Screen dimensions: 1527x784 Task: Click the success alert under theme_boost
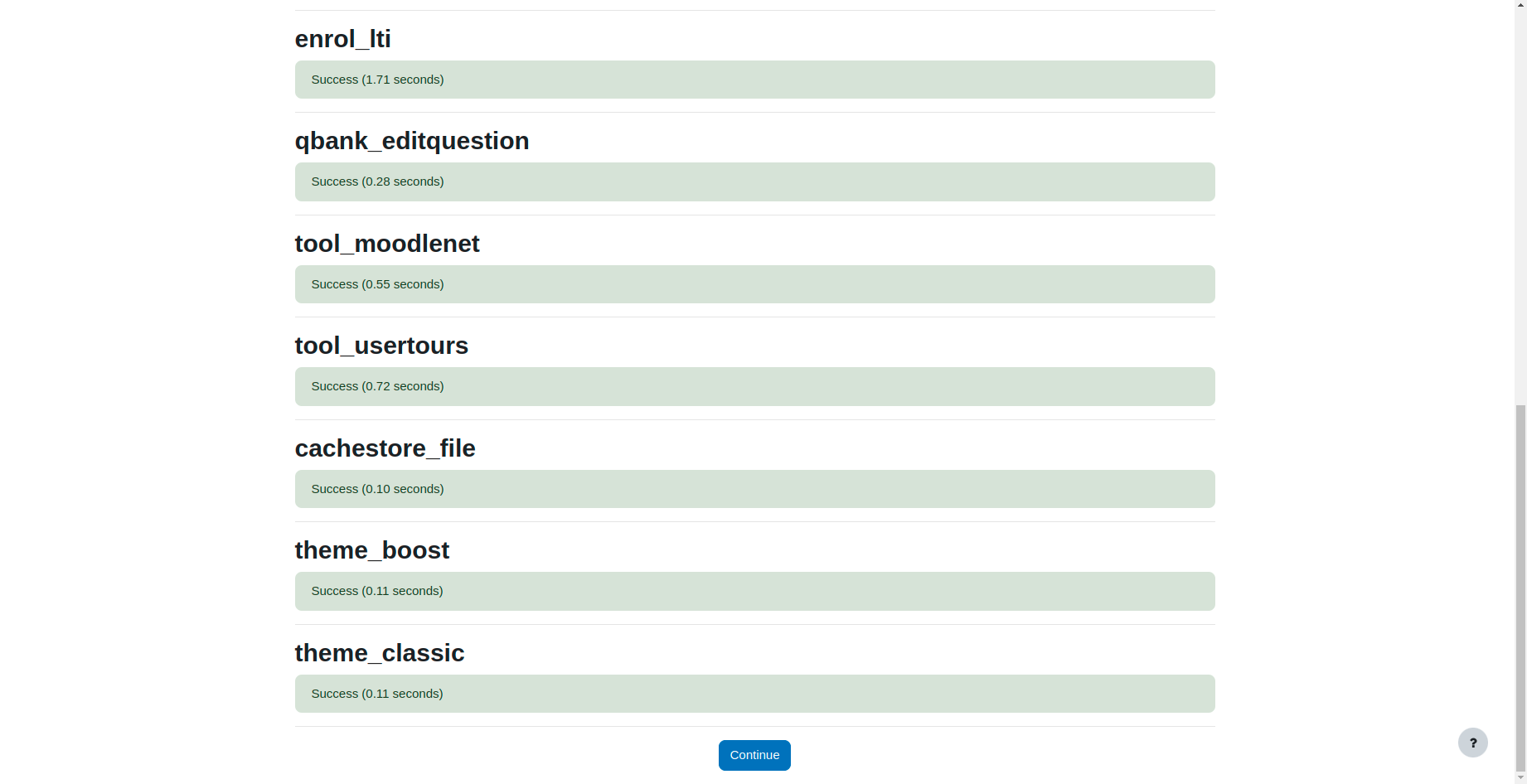pos(754,591)
